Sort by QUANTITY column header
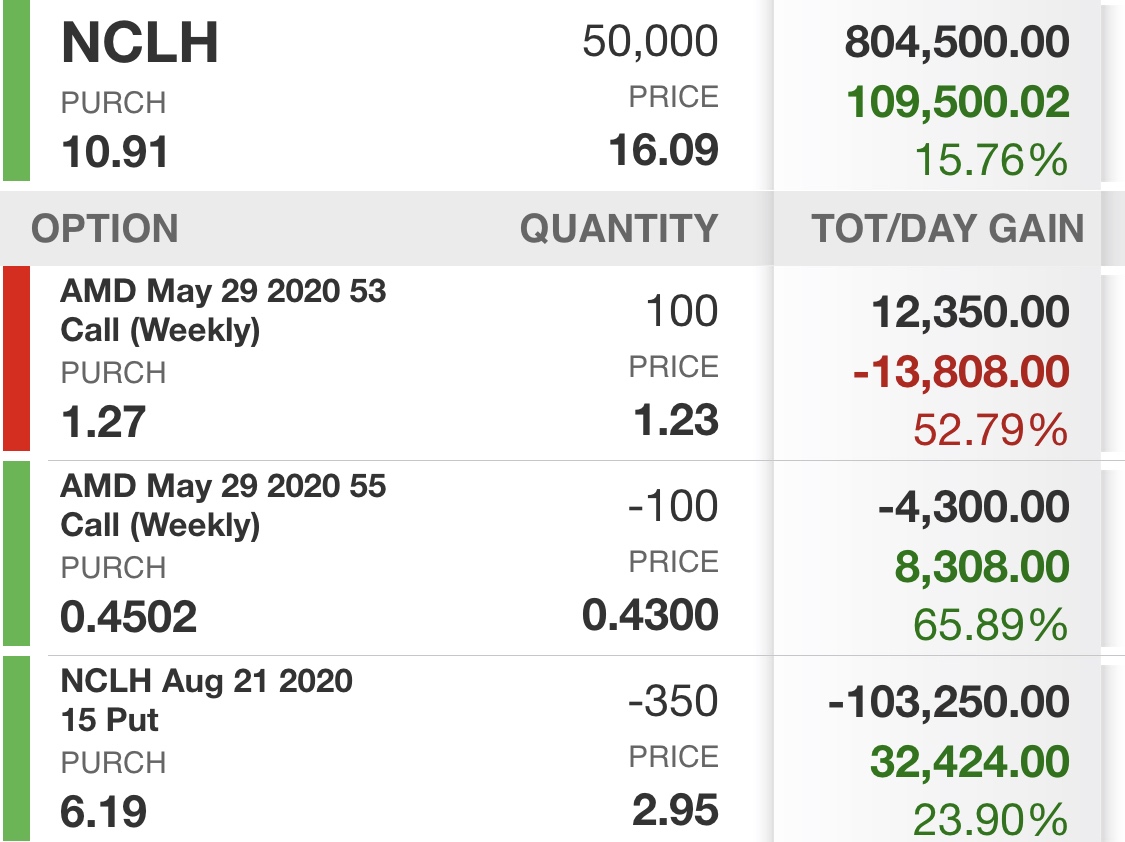Image resolution: width=1125 pixels, height=842 pixels. coord(618,229)
